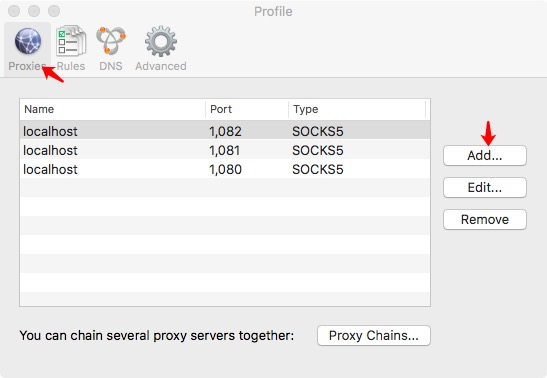
Task: Select the localhost proxy on port 1,082
Action: 225,131
